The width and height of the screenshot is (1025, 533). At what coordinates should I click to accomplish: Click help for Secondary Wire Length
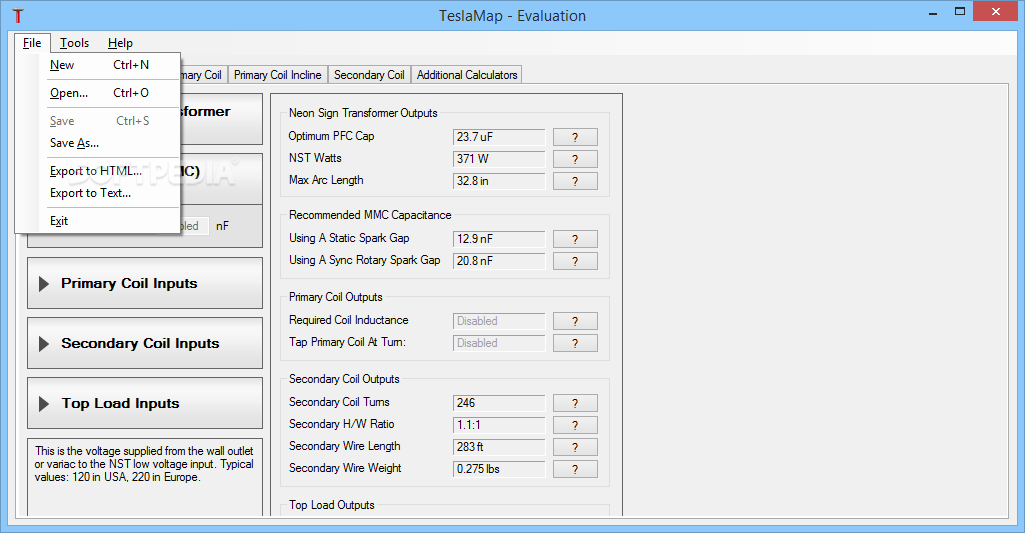pyautogui.click(x=575, y=447)
